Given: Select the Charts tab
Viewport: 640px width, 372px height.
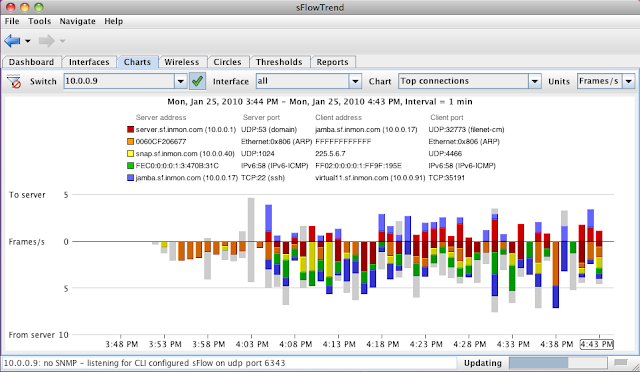Looking at the screenshot, I should [138, 62].
